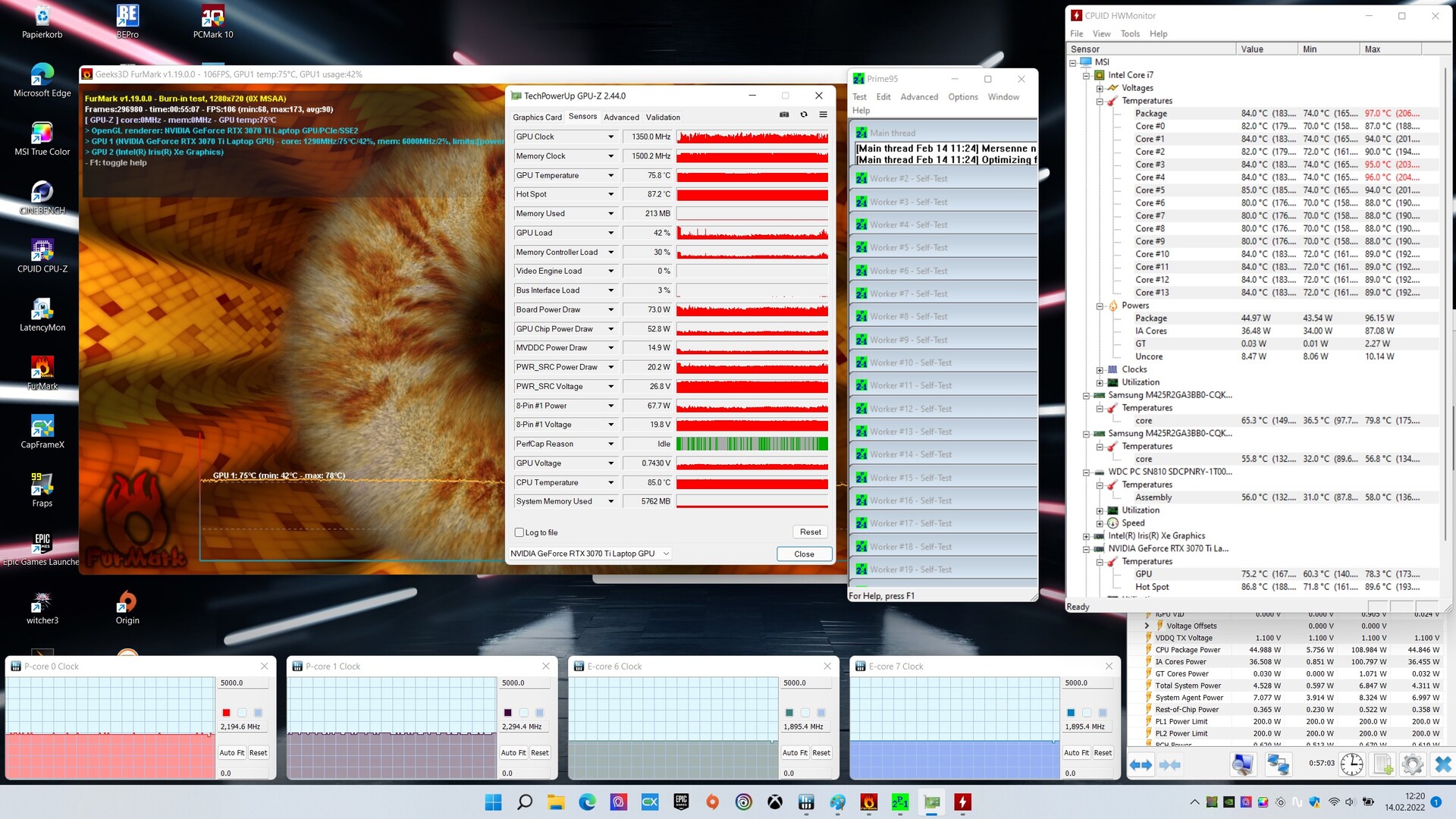Click HWiNFO network monitors icon
The width and height of the screenshot is (1456, 819).
[x=1279, y=764]
